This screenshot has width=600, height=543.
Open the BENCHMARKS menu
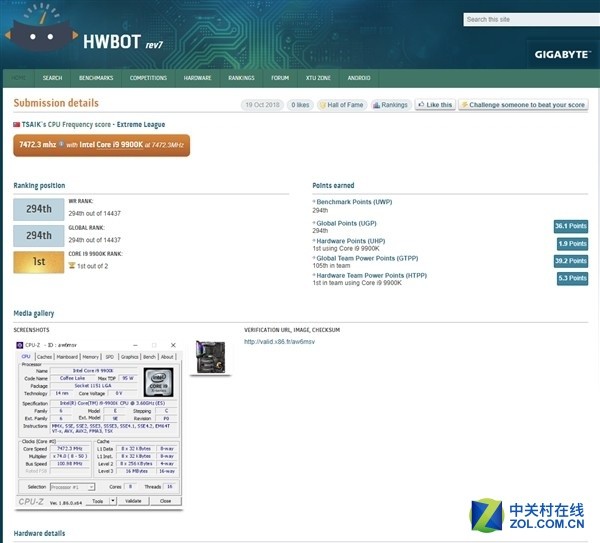[96, 78]
